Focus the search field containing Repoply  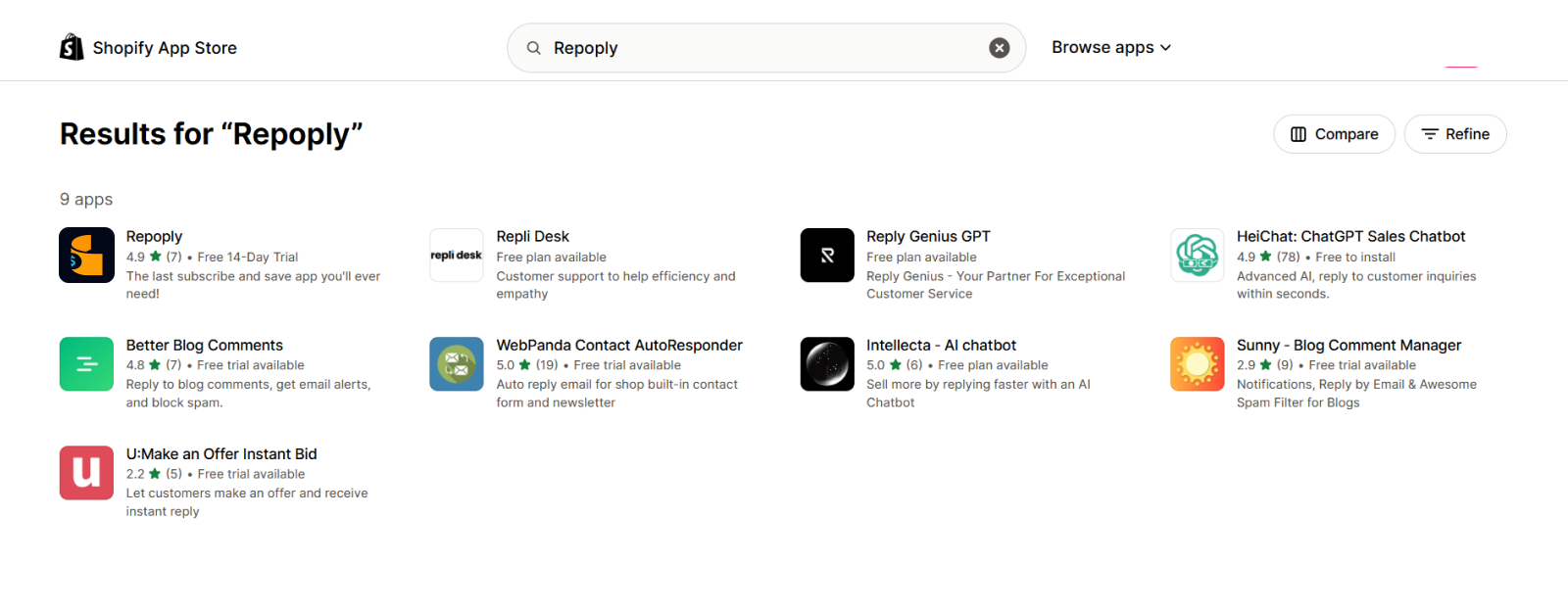click(765, 48)
